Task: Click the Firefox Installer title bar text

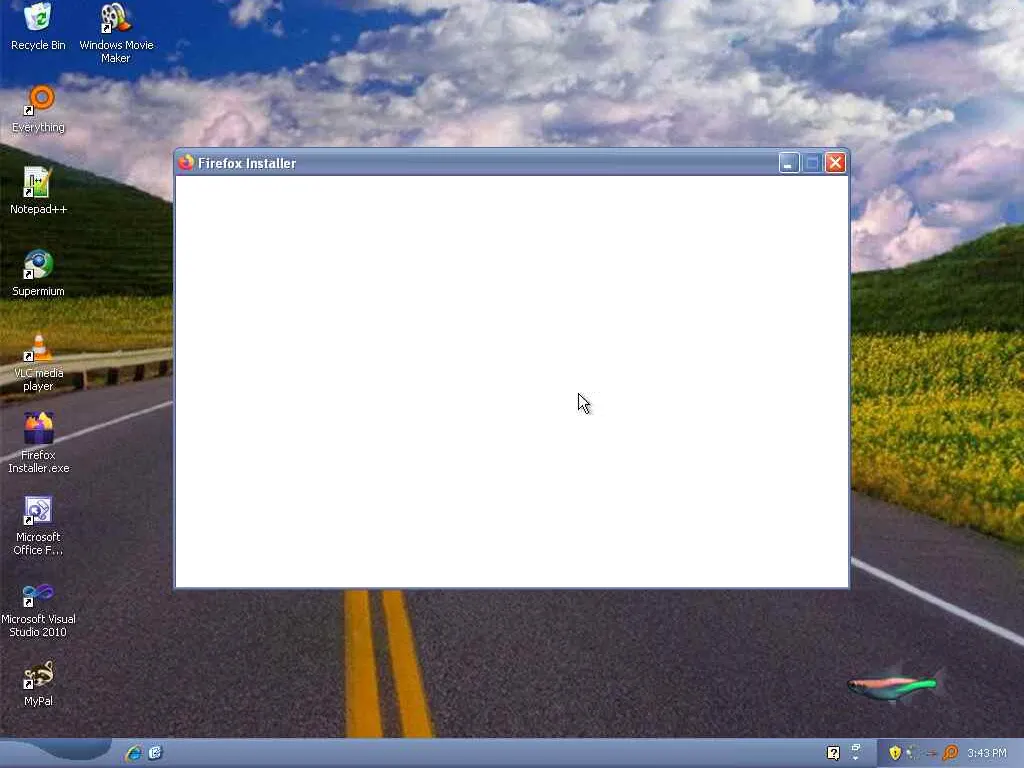Action: (247, 163)
